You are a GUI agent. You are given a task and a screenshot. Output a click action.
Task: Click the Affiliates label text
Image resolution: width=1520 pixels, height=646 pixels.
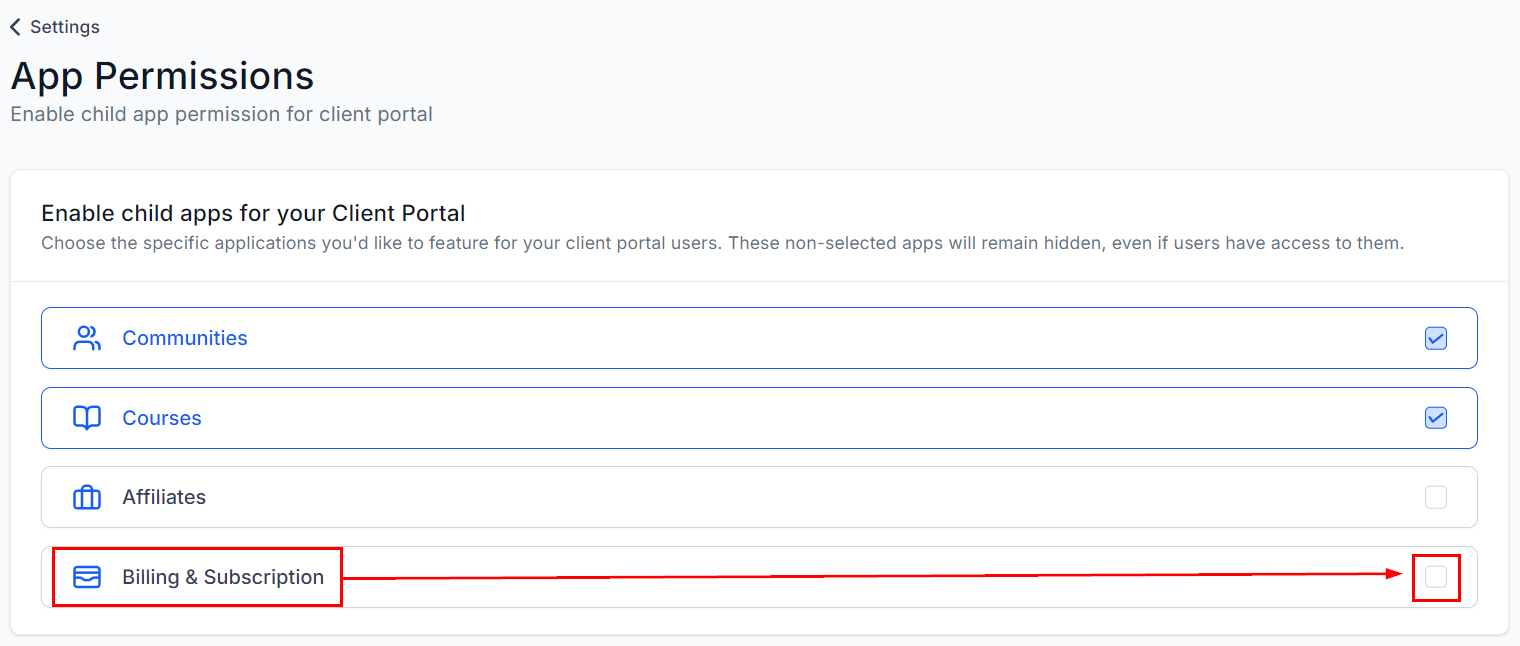[x=164, y=497]
